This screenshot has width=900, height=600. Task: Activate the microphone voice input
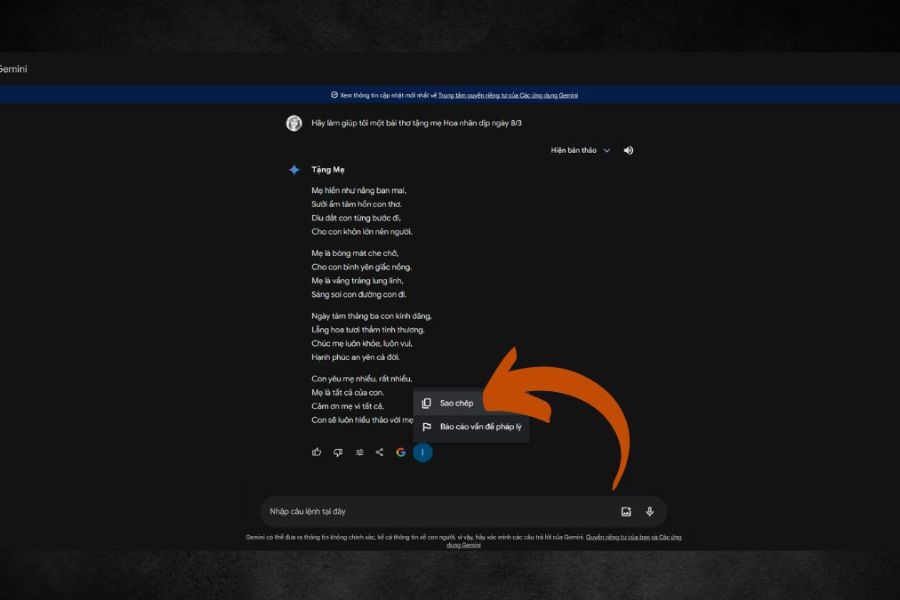click(x=649, y=511)
